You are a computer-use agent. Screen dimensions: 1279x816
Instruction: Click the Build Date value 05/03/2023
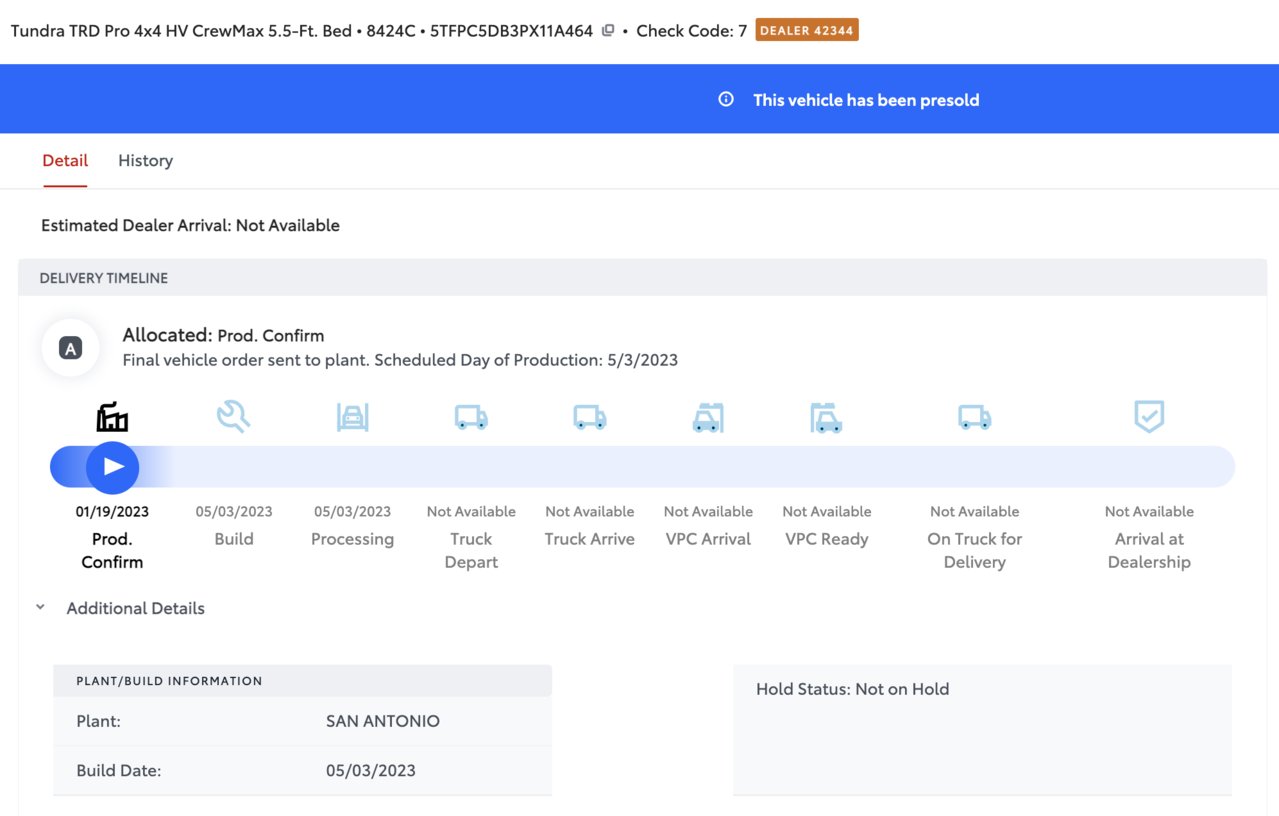371,771
